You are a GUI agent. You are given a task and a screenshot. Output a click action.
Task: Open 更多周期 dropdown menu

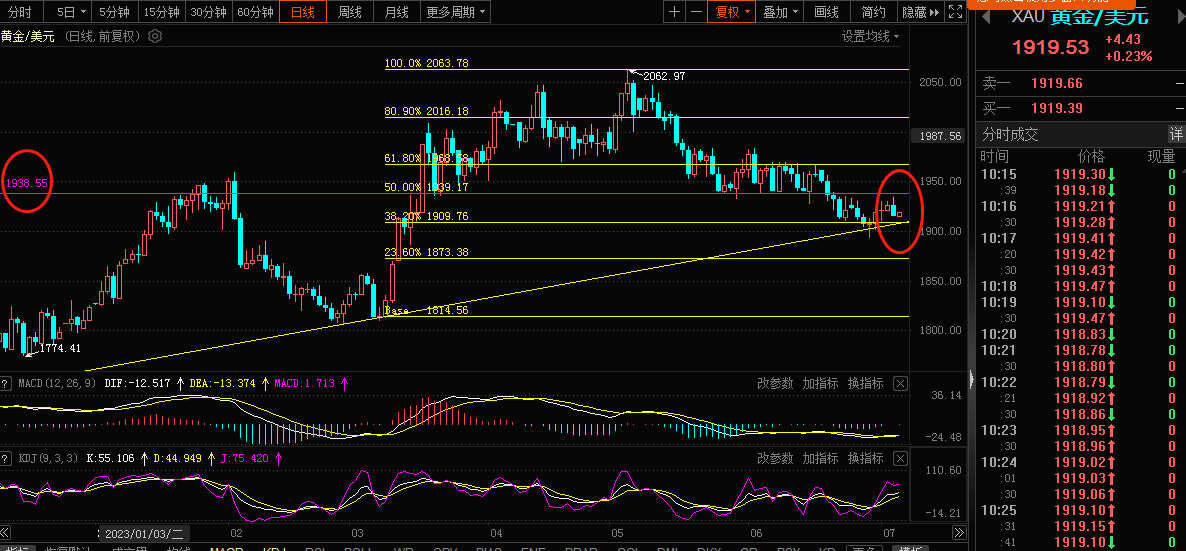click(x=455, y=12)
